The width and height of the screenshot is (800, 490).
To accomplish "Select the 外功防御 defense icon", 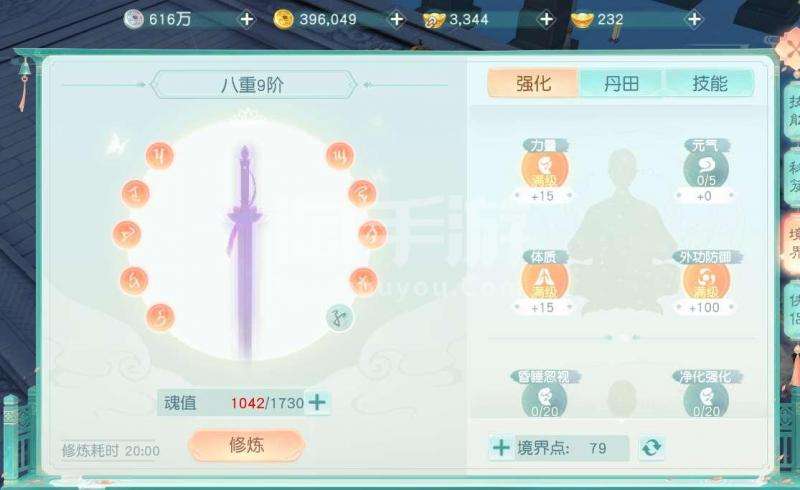I will coord(706,281).
